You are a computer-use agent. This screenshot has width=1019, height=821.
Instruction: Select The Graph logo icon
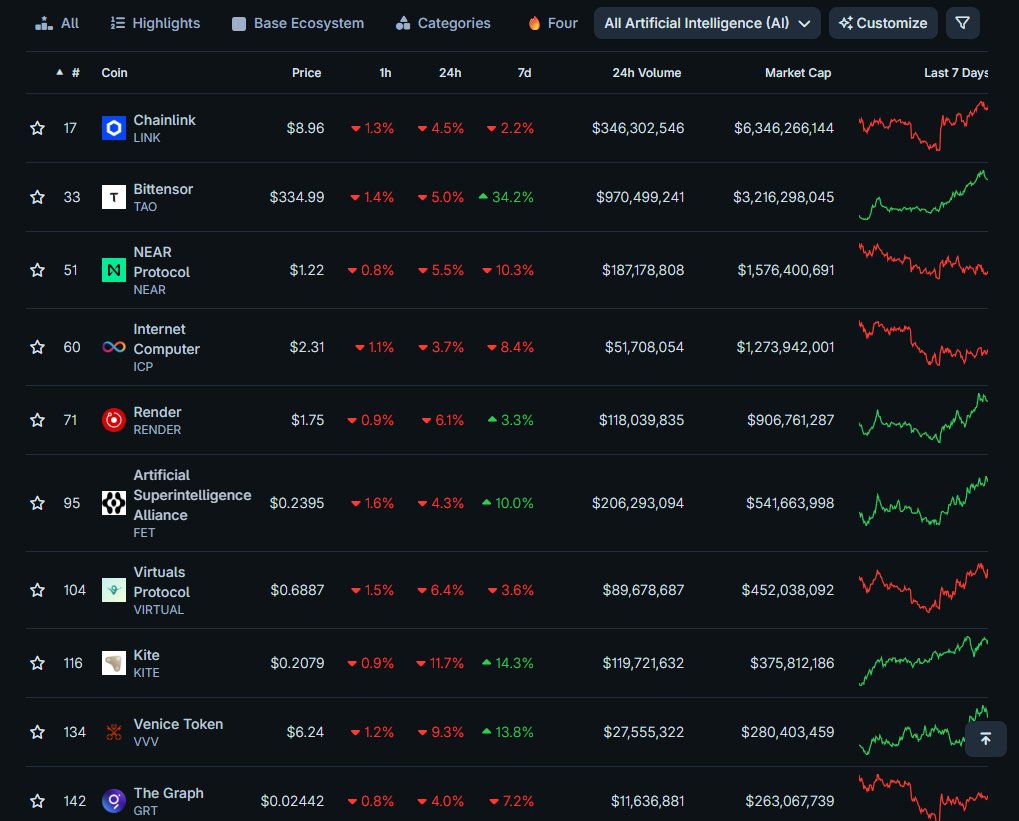113,801
